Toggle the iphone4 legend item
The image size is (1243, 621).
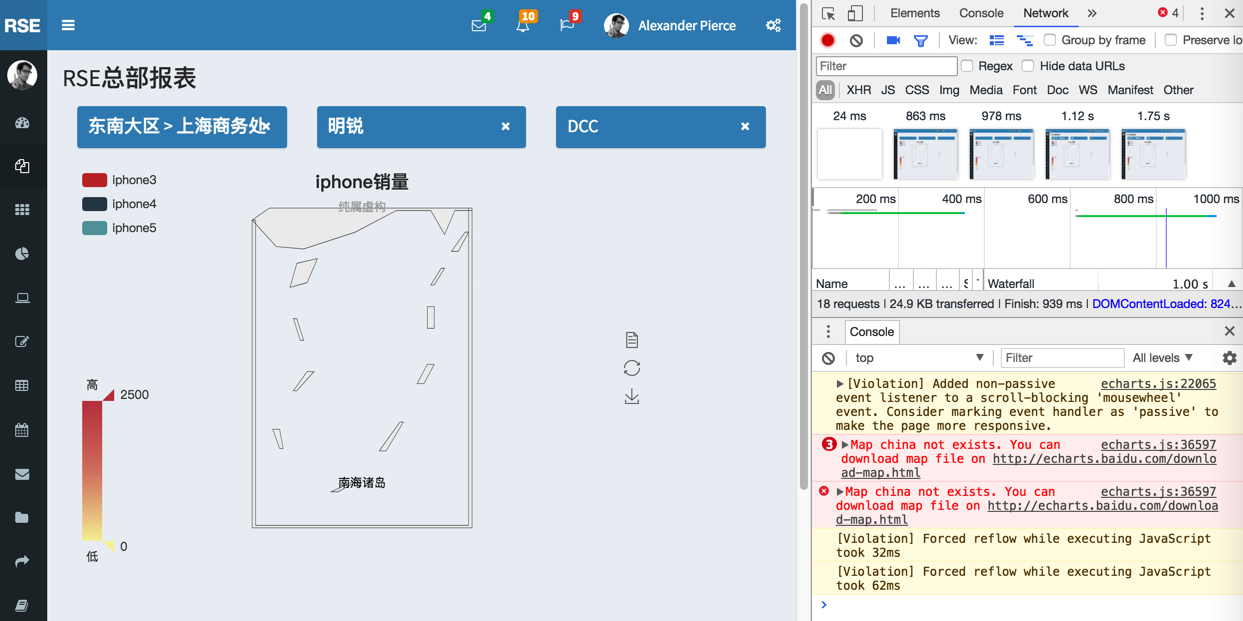click(x=119, y=204)
